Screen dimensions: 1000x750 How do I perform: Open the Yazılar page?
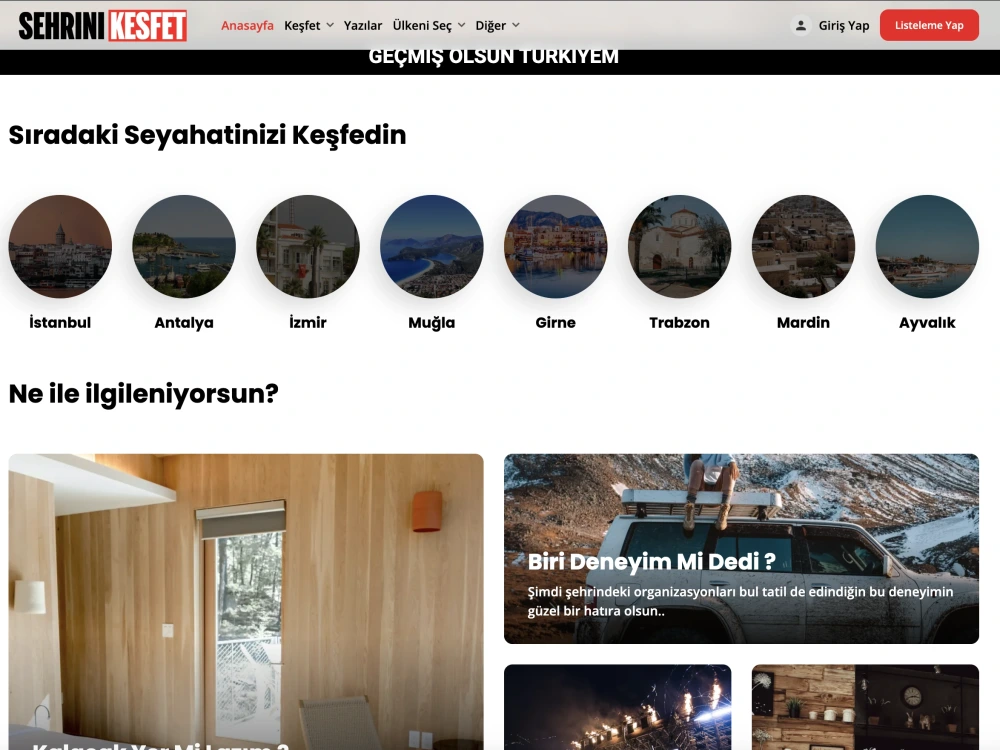363,26
